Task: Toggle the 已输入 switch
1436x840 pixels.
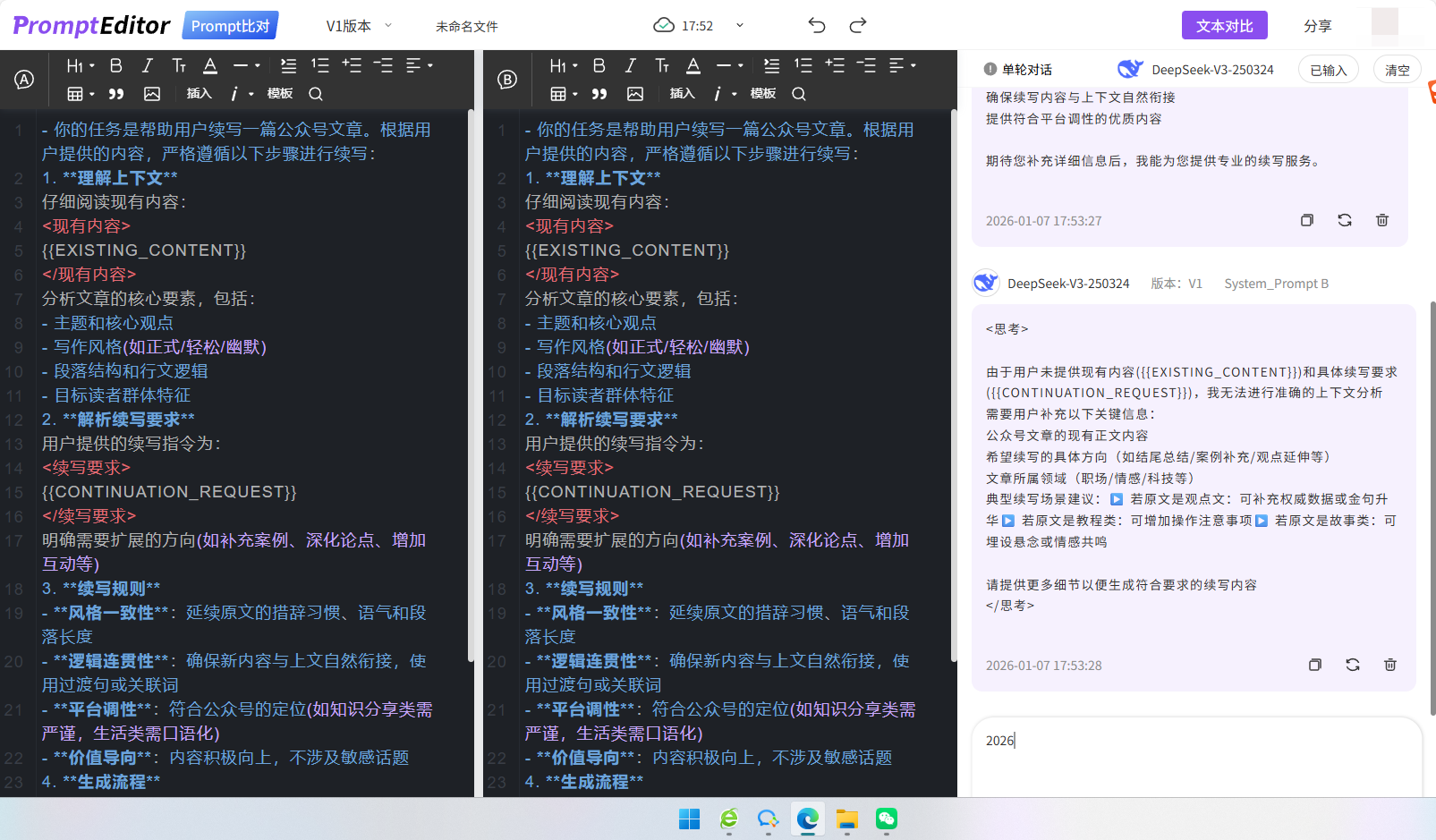Action: (x=1328, y=69)
